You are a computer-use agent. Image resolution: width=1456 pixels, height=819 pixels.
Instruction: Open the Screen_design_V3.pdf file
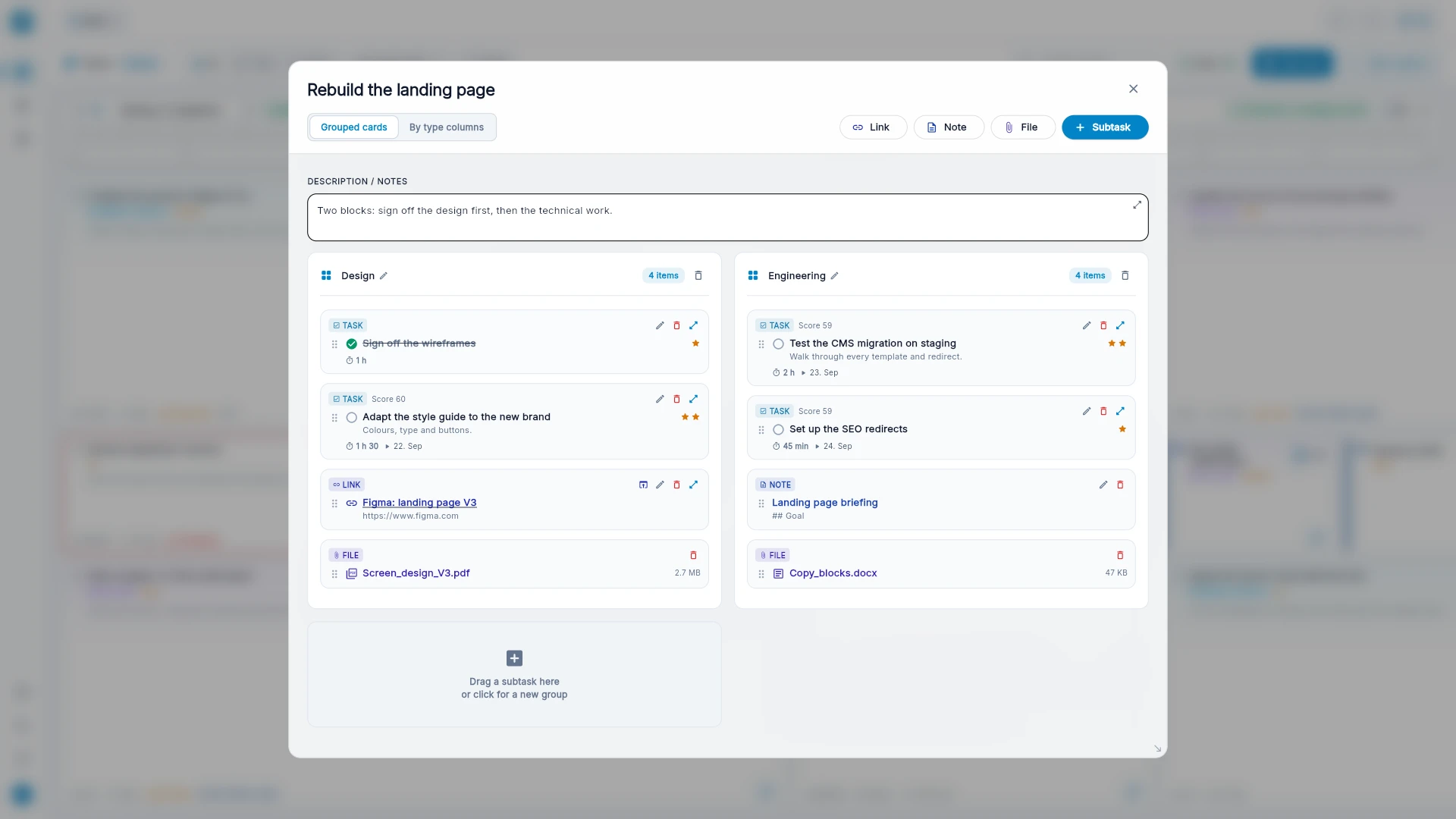coord(416,573)
